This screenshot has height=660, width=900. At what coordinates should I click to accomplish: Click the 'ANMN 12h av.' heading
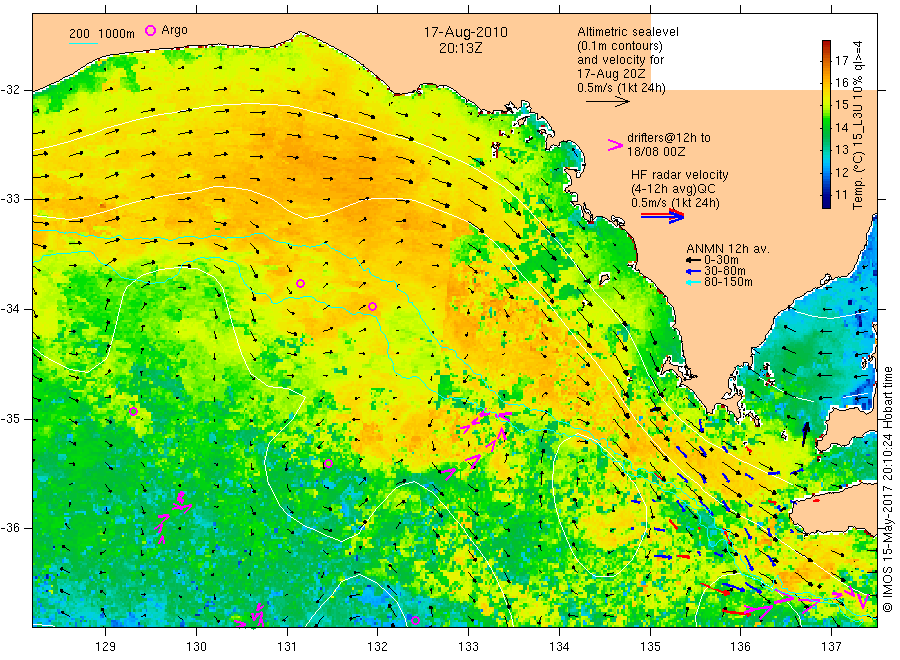coord(728,249)
